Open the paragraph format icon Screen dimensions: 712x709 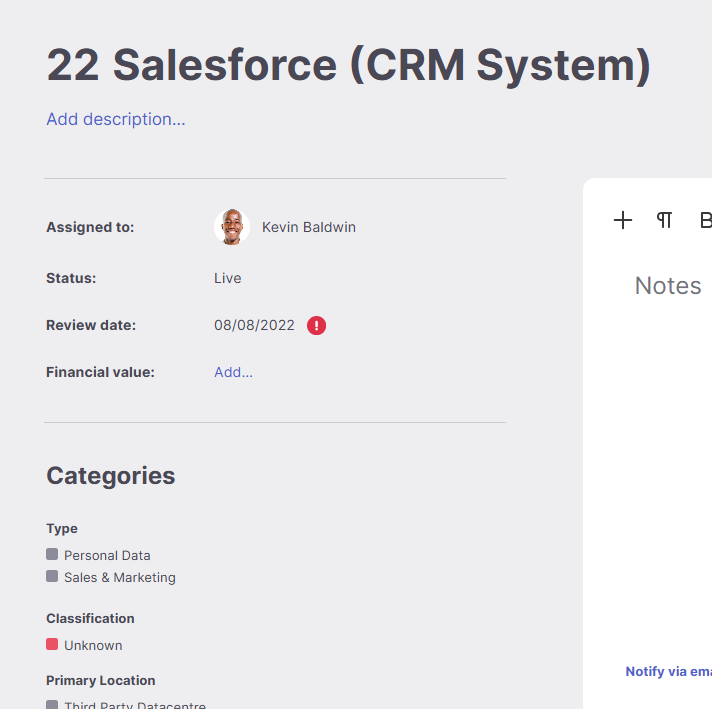[x=664, y=220]
